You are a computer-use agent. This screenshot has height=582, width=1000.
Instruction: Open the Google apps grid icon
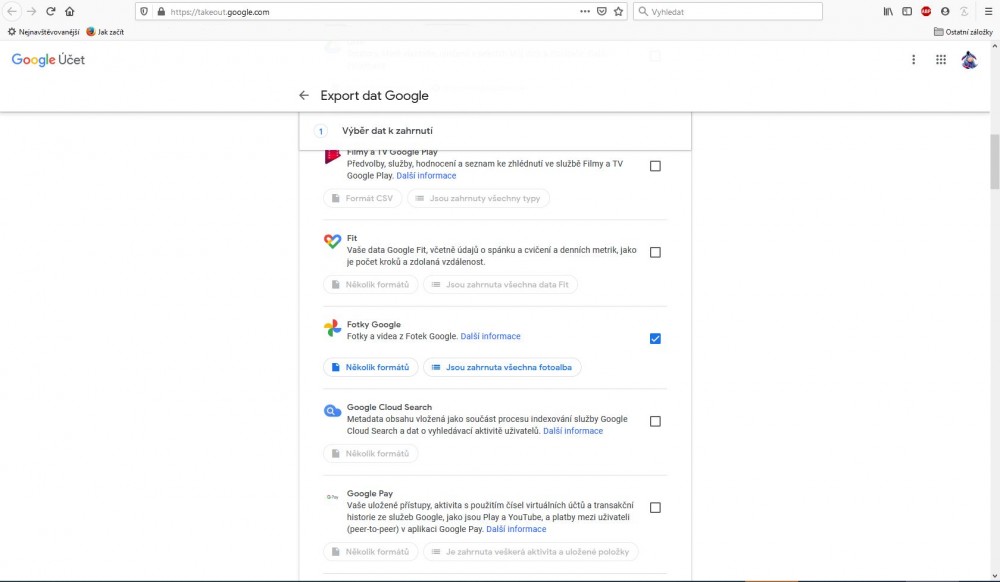[x=941, y=60]
